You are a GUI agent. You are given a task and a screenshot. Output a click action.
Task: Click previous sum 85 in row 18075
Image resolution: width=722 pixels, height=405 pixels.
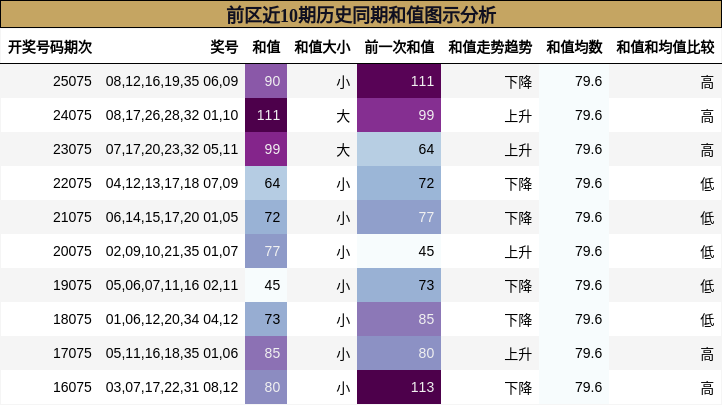click(x=399, y=320)
